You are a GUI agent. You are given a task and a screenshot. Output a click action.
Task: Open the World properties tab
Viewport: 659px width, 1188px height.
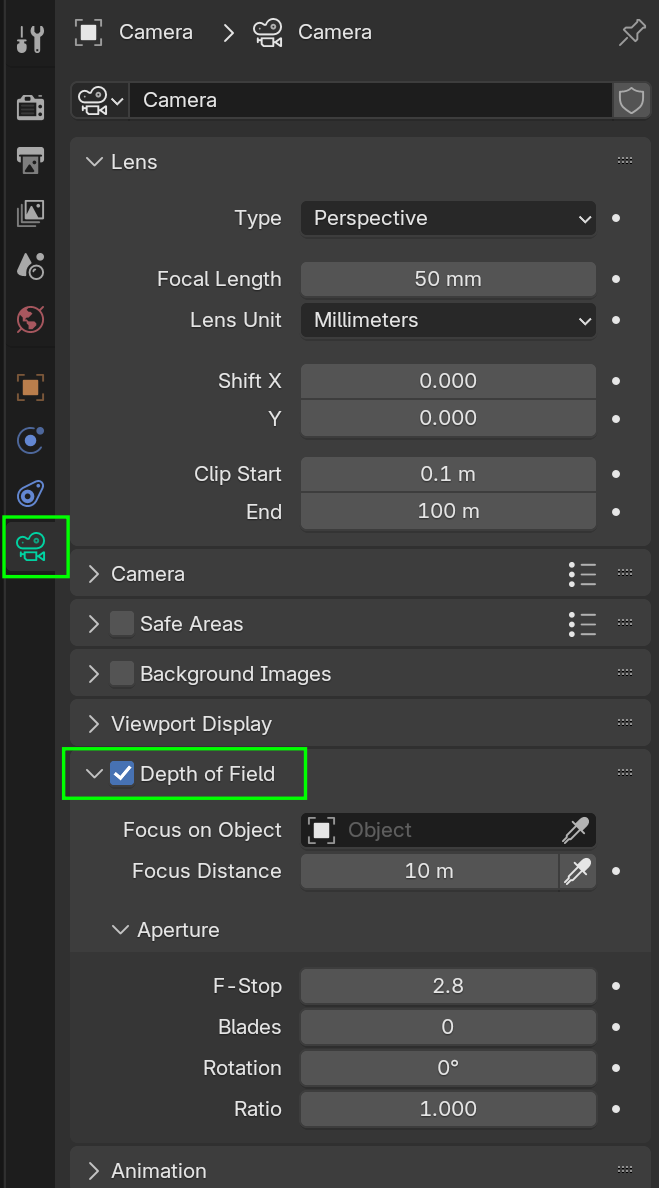(28, 320)
